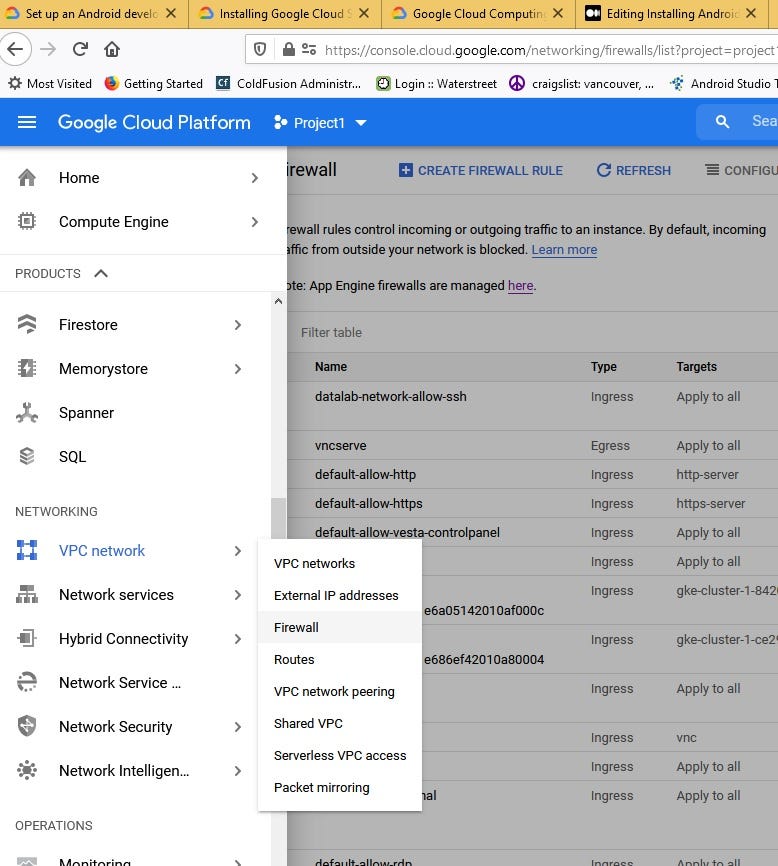Click the browser forward arrow

tap(48, 50)
